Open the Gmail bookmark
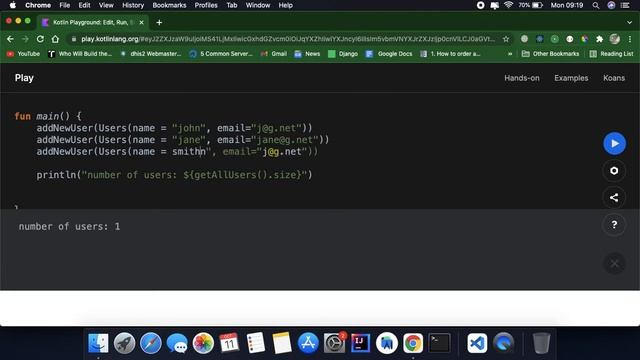 274,54
